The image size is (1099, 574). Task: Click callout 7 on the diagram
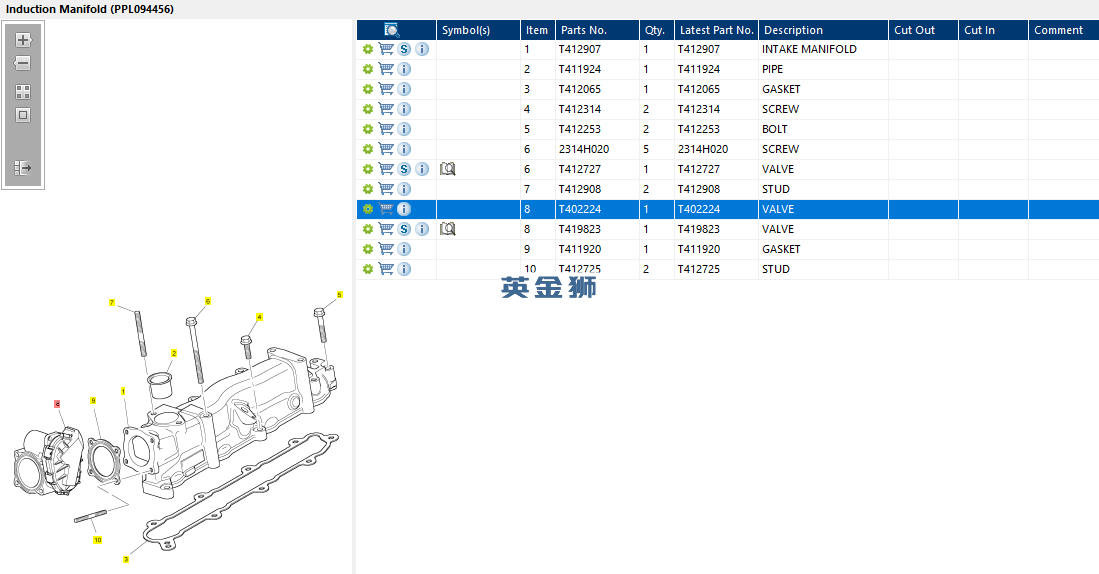point(111,303)
